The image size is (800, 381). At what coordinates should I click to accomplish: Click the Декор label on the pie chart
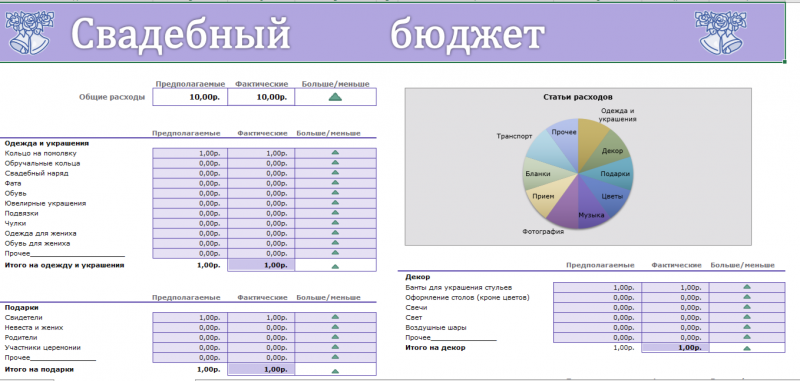(x=612, y=151)
